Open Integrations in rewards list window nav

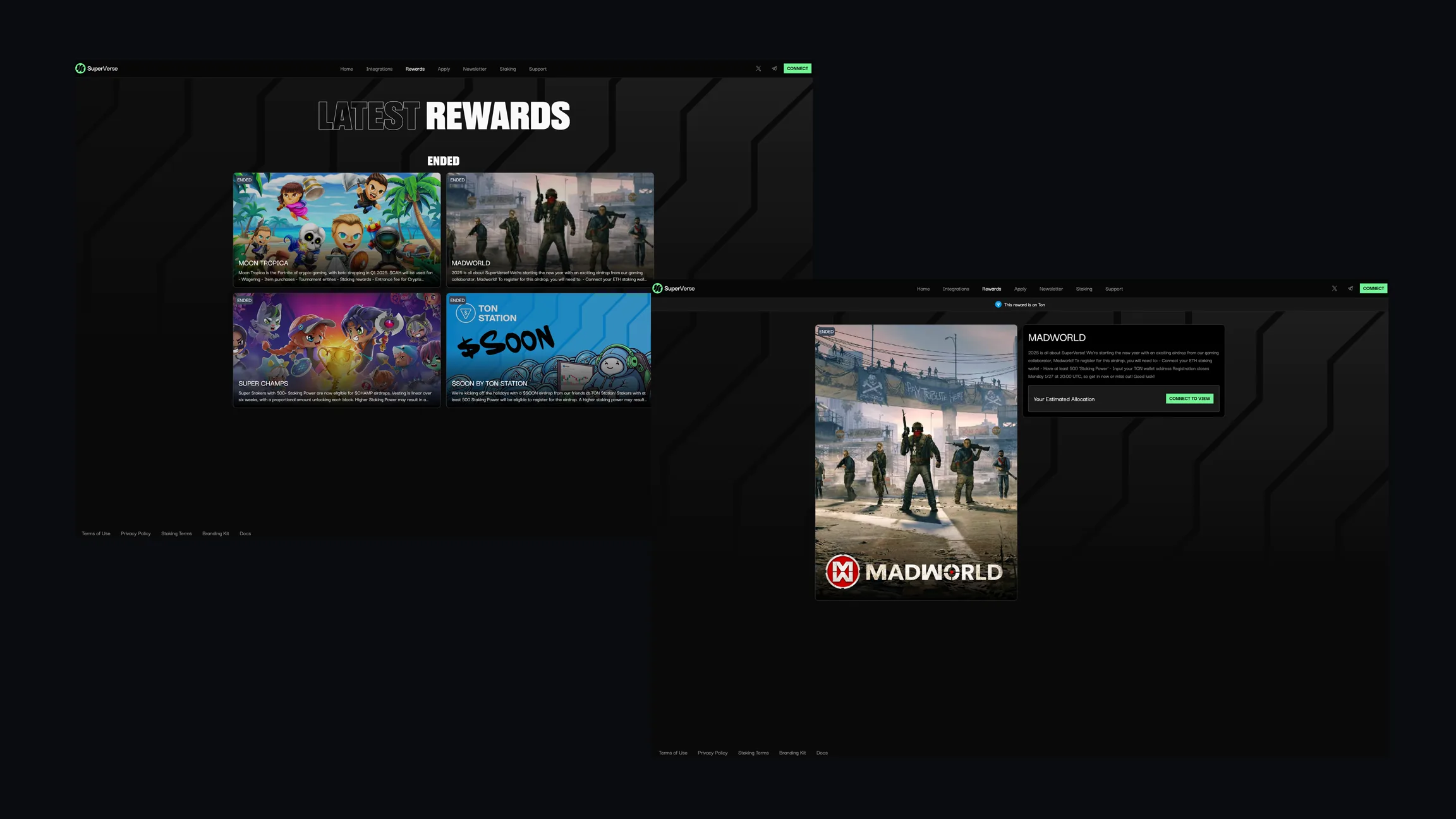click(379, 69)
